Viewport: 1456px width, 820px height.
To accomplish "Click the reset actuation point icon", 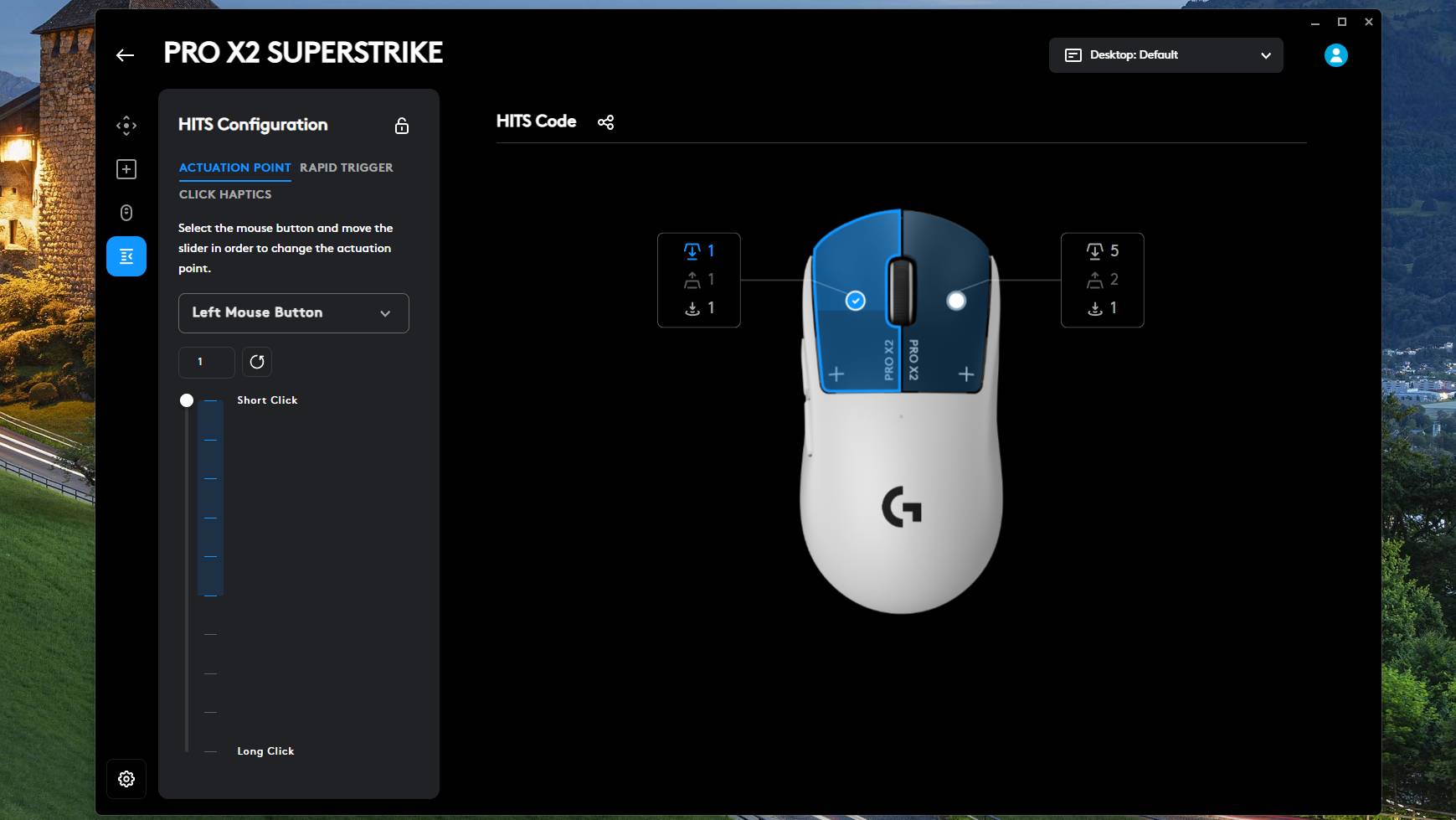I will pos(257,362).
